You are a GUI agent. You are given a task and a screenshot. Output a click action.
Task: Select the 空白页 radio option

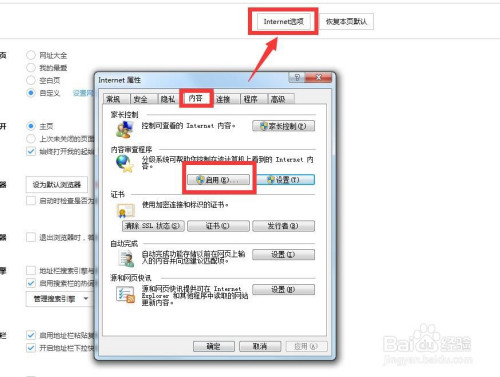point(31,80)
